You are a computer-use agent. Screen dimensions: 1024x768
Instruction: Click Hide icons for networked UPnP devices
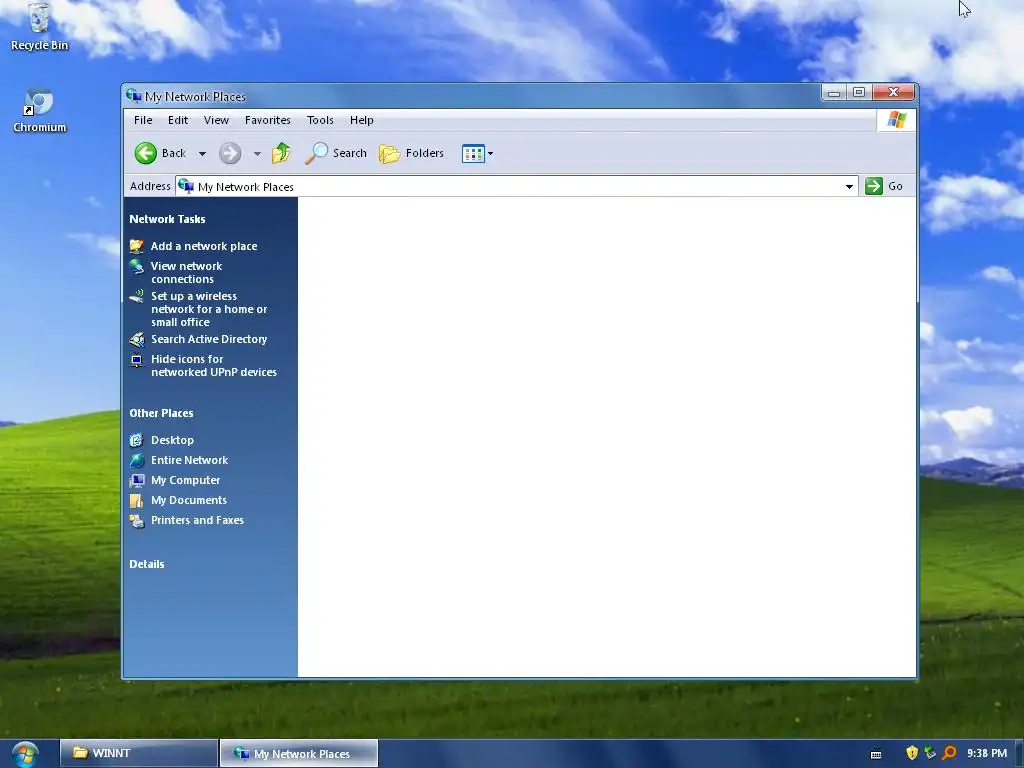[x=214, y=366]
